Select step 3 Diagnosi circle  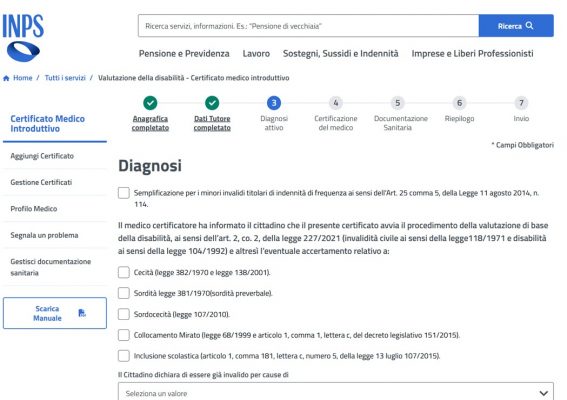click(274, 103)
